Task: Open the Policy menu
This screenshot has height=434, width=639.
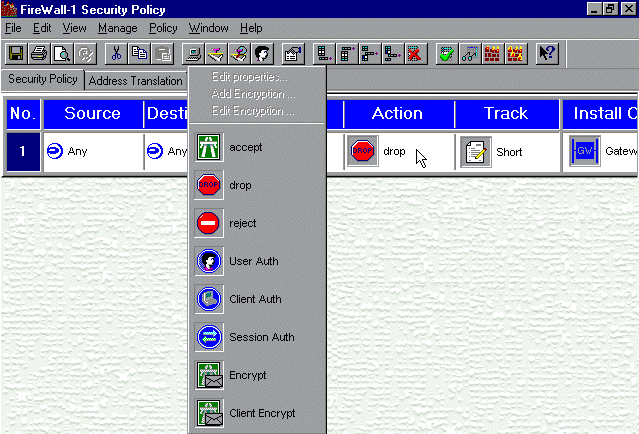Action: pos(163,28)
